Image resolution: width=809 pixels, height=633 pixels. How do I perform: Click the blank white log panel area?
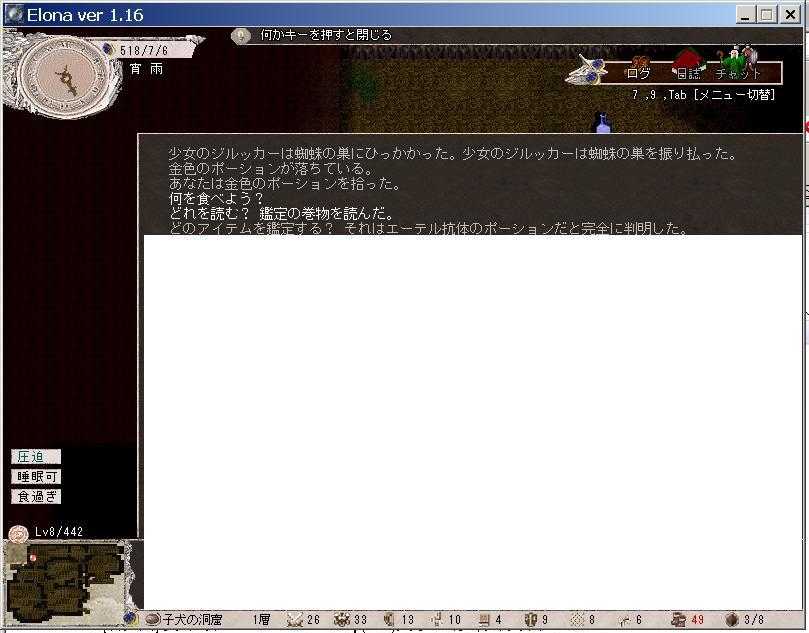point(473,422)
